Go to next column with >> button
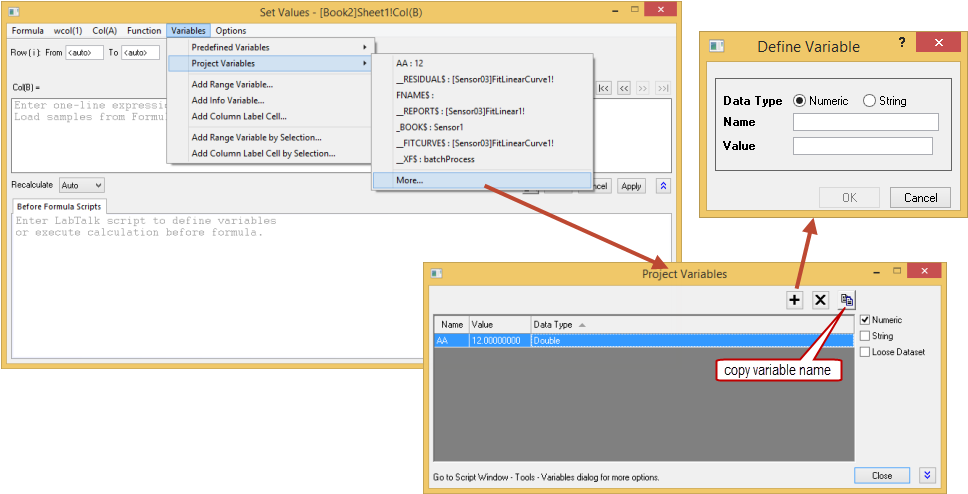This screenshot has height=494, width=968. tap(643, 88)
